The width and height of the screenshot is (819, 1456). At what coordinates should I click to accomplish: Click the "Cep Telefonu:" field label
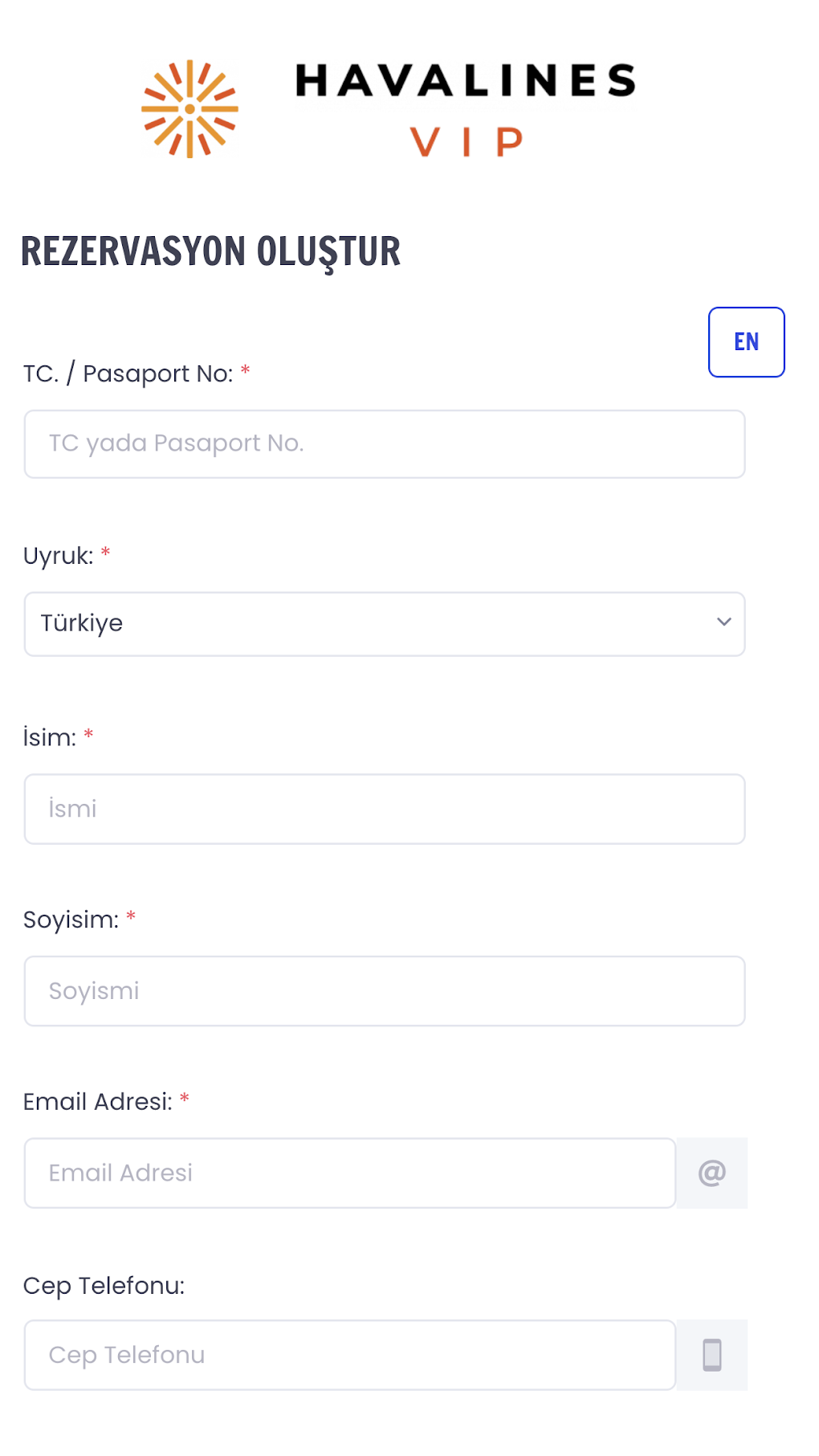point(104,1286)
